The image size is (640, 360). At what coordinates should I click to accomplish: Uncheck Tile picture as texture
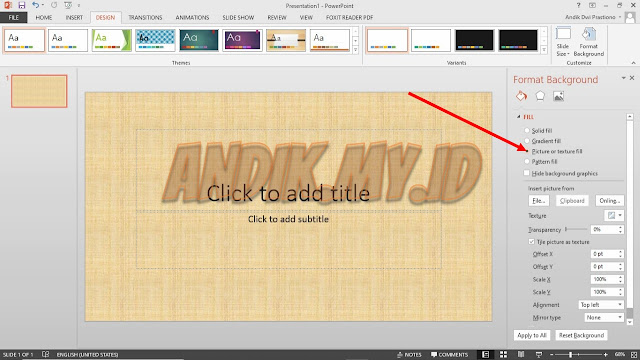(531, 242)
